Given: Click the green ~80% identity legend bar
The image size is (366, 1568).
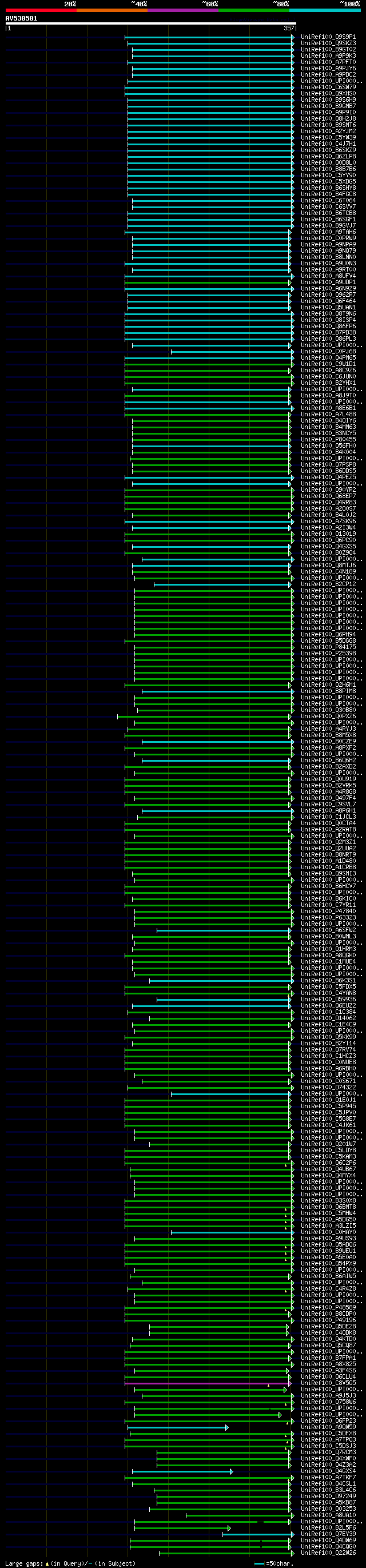Looking at the screenshot, I should pyautogui.click(x=254, y=10).
